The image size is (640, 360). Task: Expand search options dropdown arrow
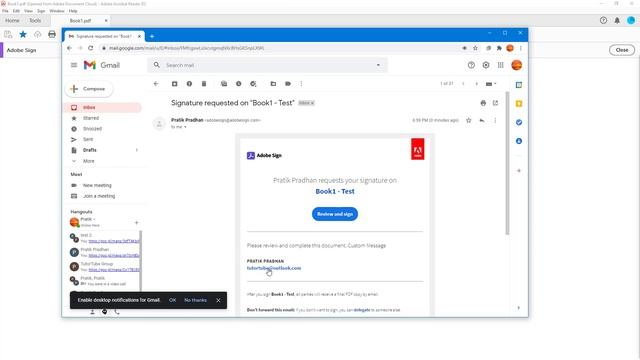click(x=378, y=65)
